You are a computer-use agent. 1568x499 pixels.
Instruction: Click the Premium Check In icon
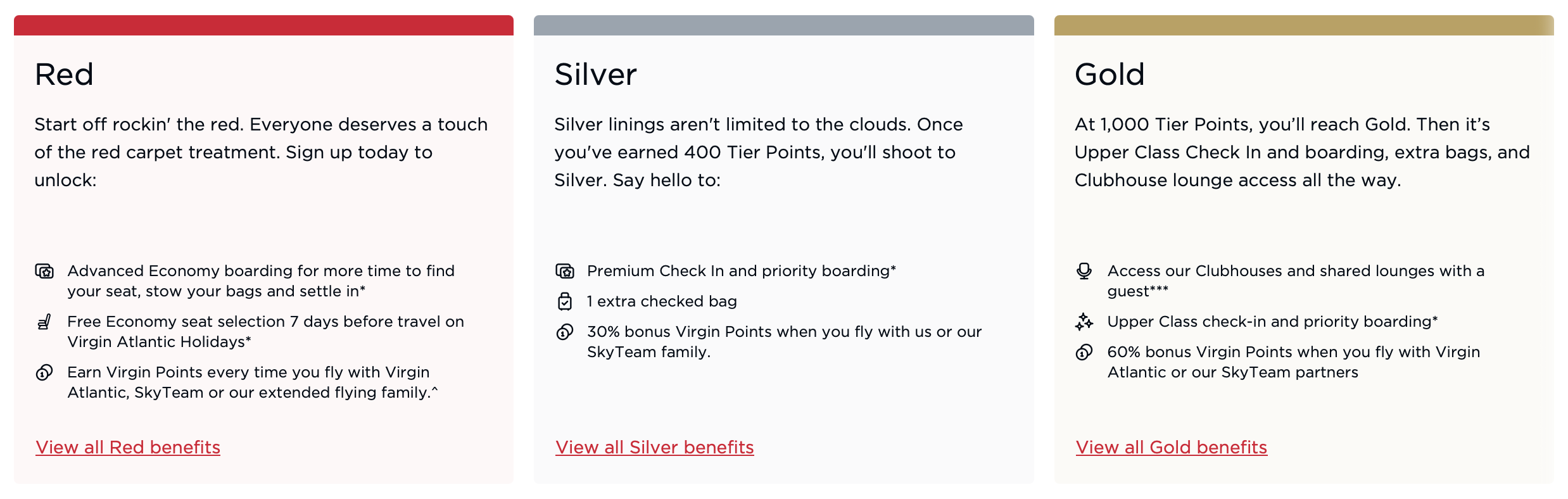(x=564, y=271)
